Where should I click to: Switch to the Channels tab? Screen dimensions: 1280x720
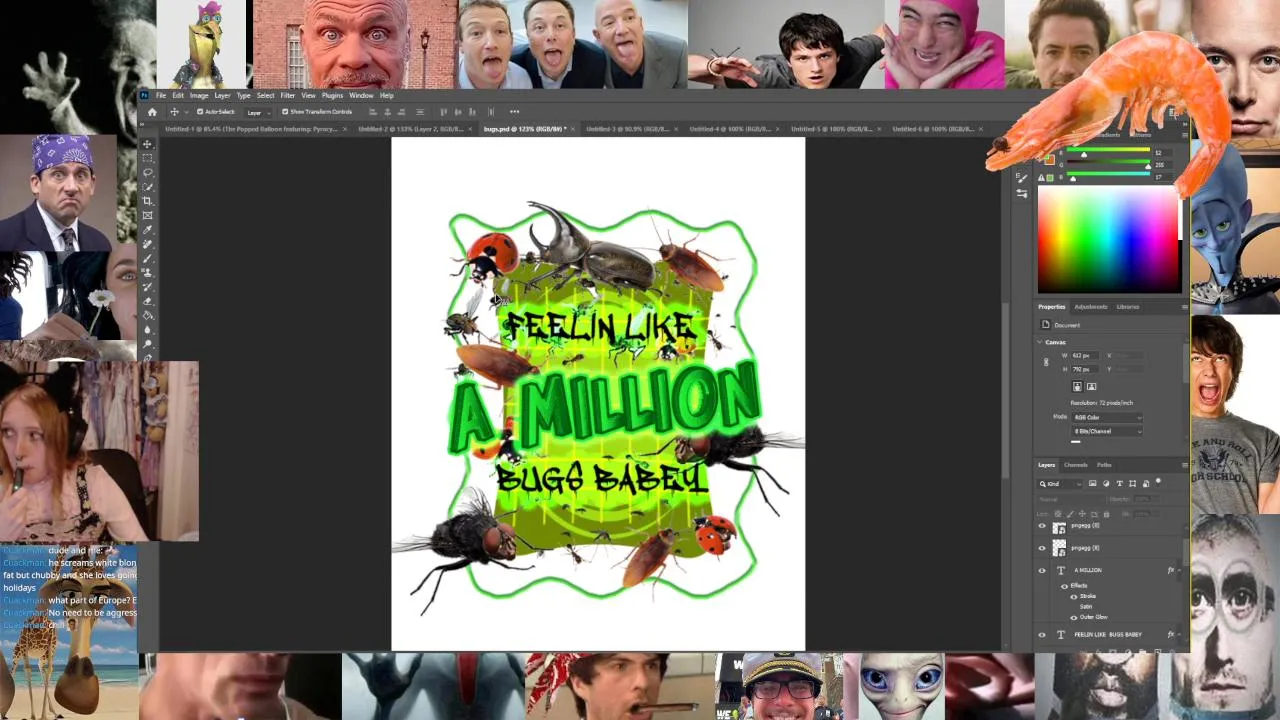pyautogui.click(x=1076, y=465)
